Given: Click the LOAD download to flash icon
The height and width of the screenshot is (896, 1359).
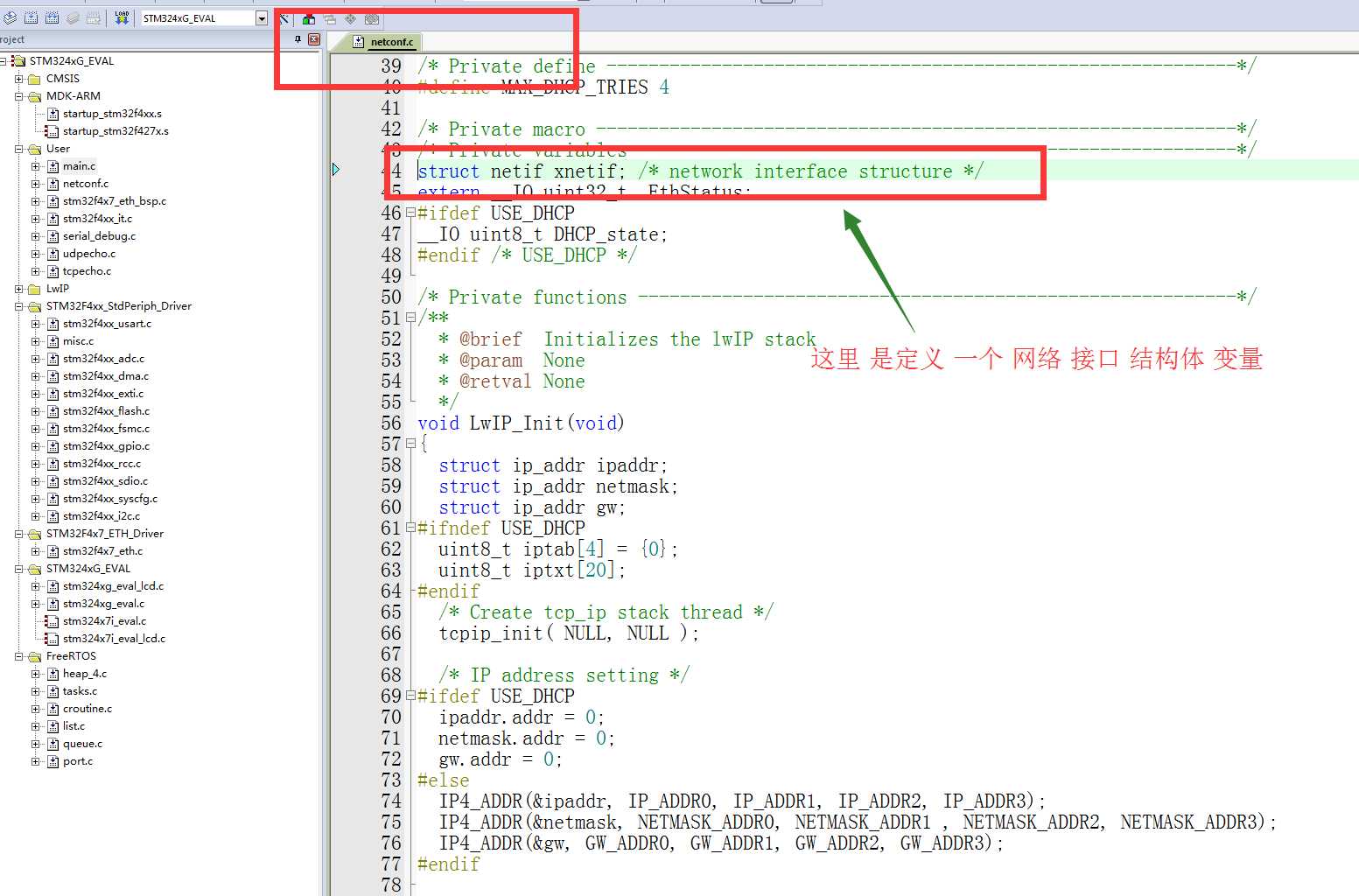Looking at the screenshot, I should tap(122, 17).
